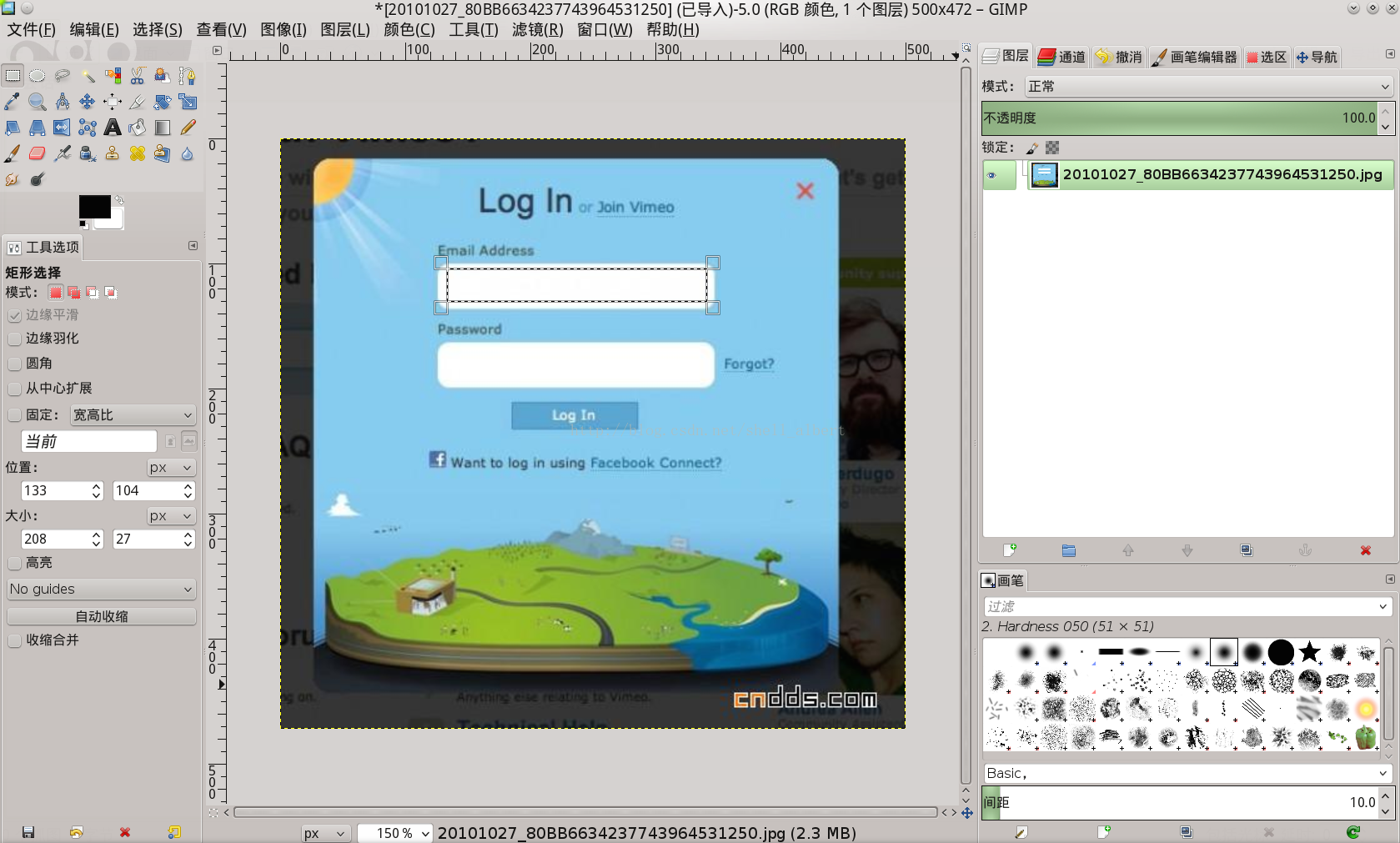Select the Smudge finger tool
The image size is (1400, 843).
click(x=13, y=179)
